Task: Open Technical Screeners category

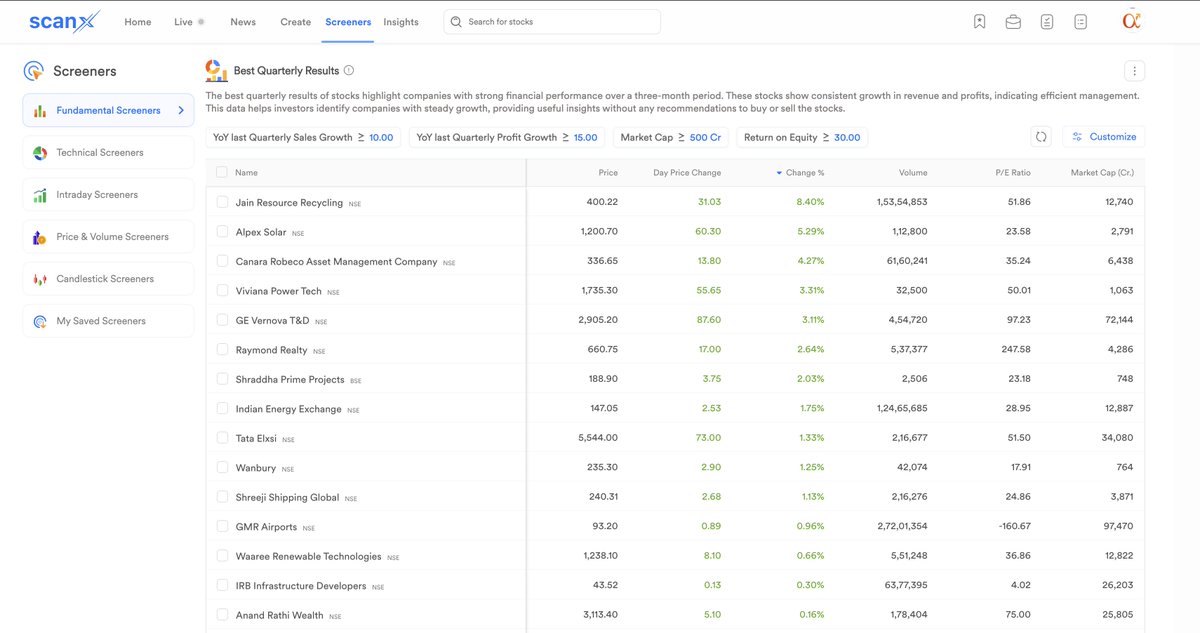Action: [x=108, y=153]
